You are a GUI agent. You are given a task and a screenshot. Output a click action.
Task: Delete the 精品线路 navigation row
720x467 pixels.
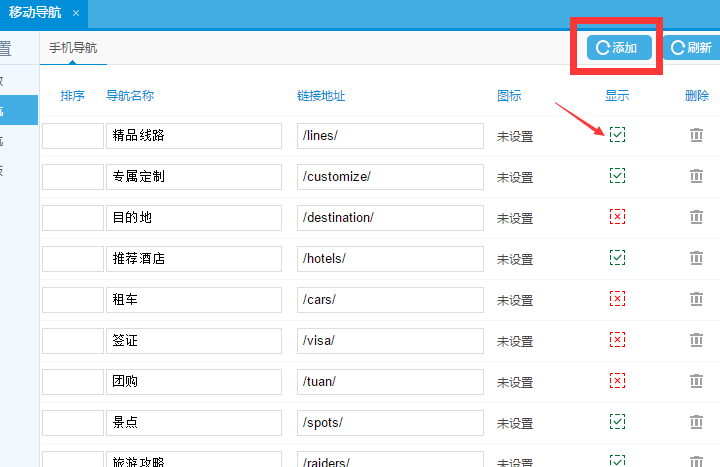point(696,136)
